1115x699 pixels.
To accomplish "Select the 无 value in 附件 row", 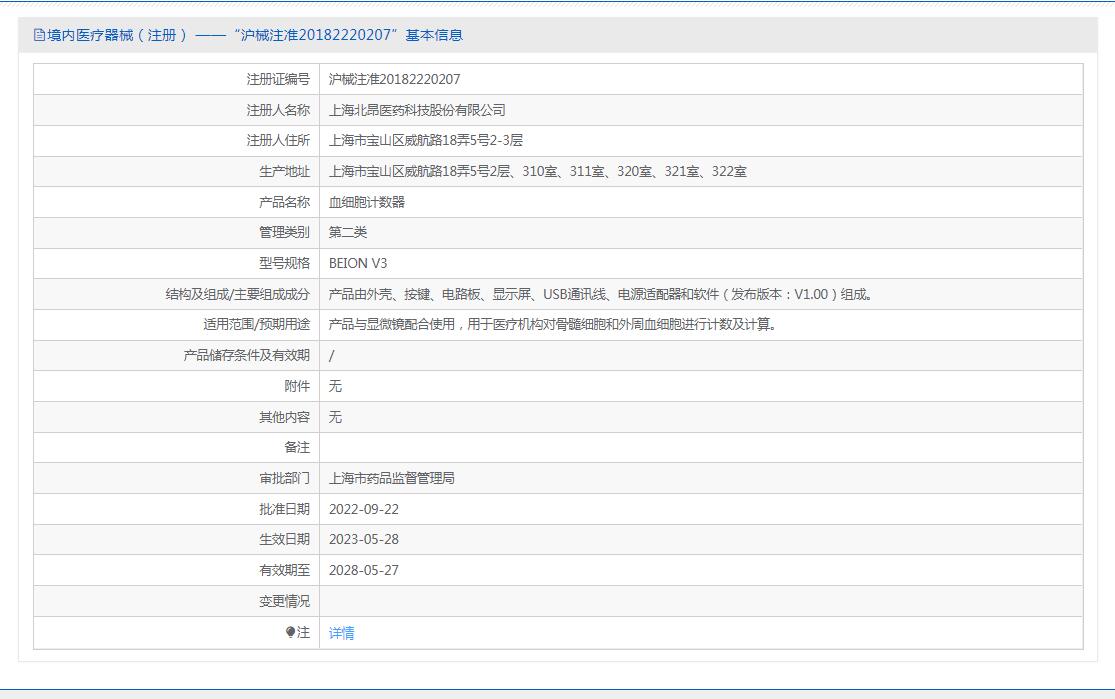I will [335, 386].
